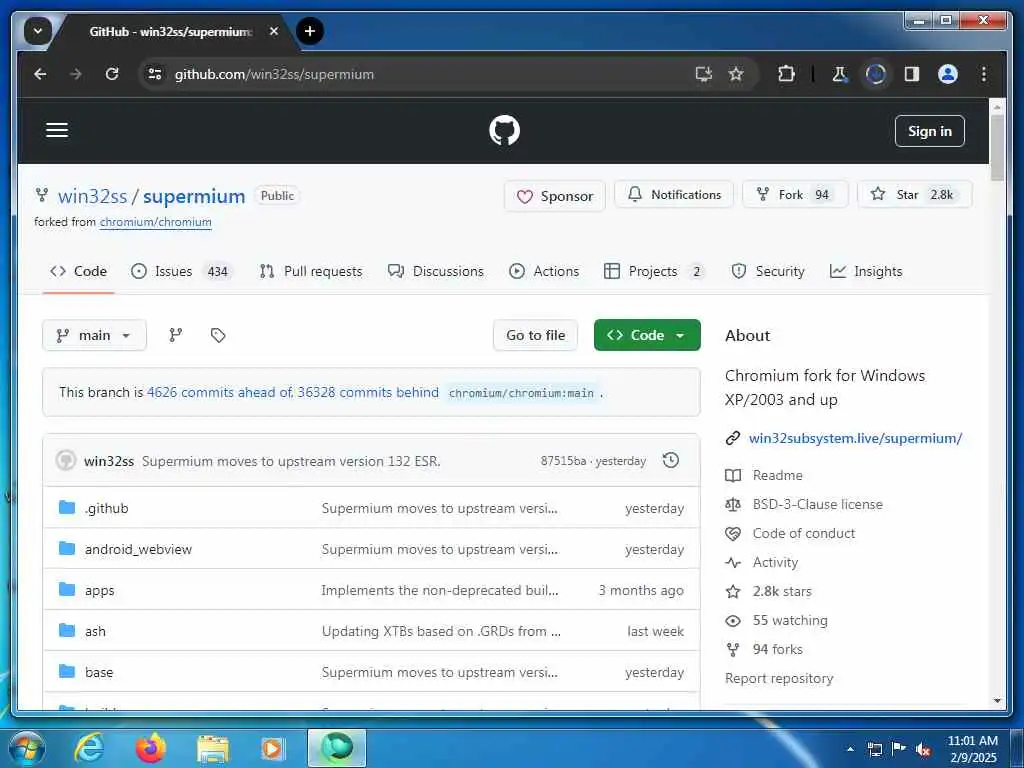Switch to the Insights tab

pos(866,271)
